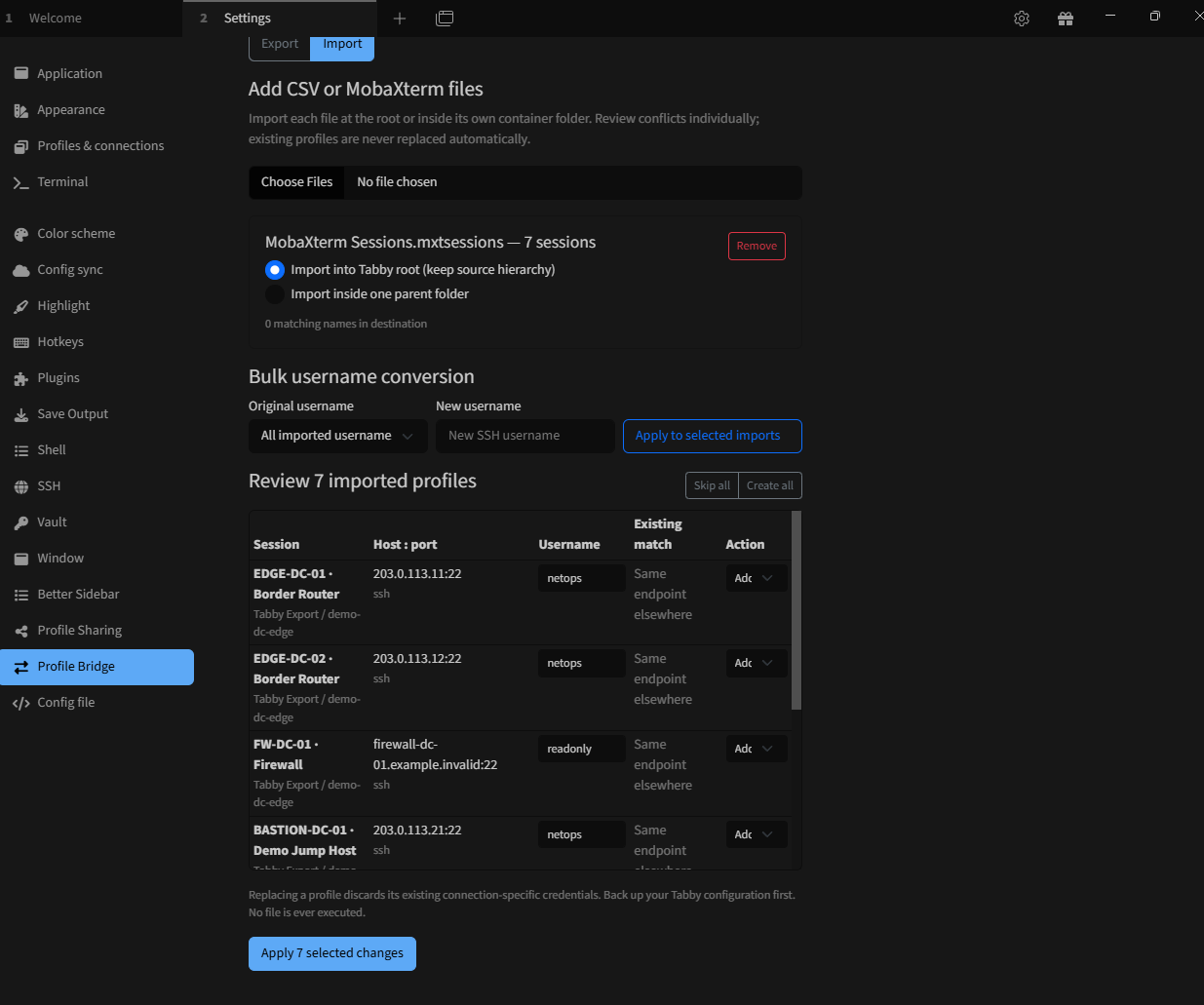Screen dimensions: 1204x1005
Task: Open settings via the gear icon
Action: (1022, 19)
